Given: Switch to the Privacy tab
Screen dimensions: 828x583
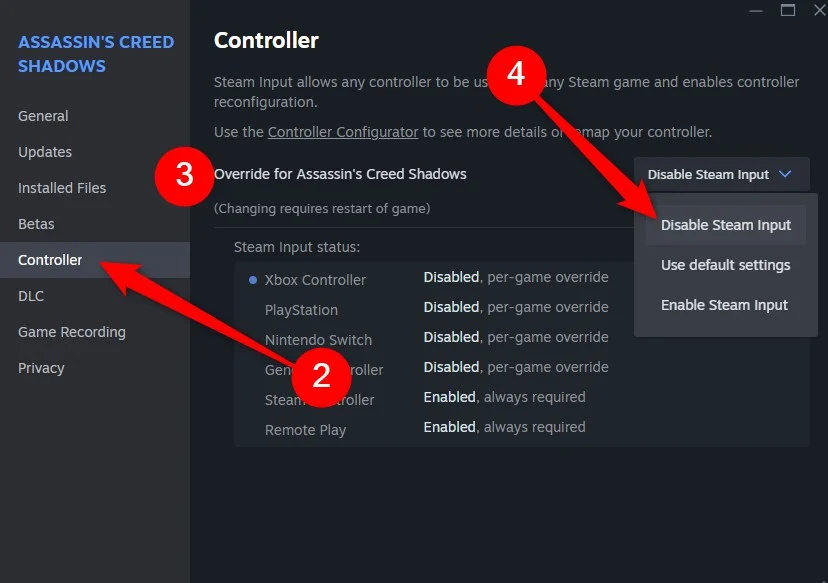Looking at the screenshot, I should pos(41,368).
